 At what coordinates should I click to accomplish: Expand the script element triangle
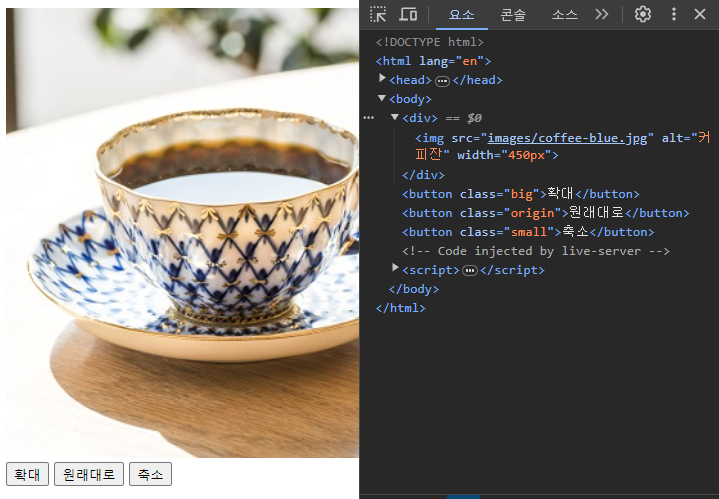pos(395,268)
